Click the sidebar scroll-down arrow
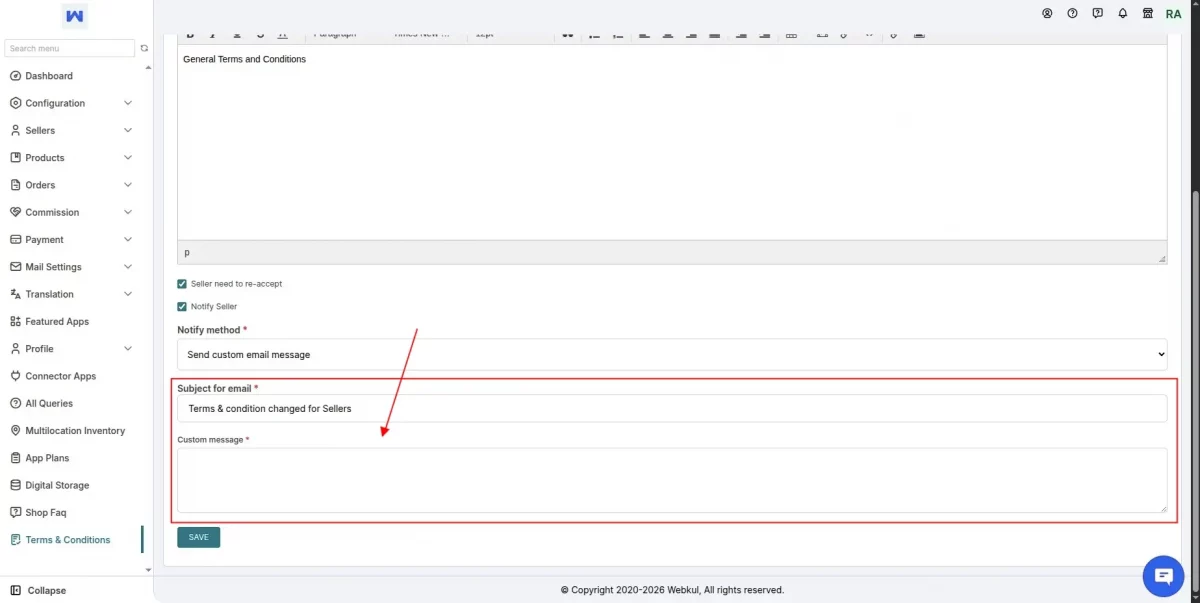The width and height of the screenshot is (1200, 603). click(149, 570)
